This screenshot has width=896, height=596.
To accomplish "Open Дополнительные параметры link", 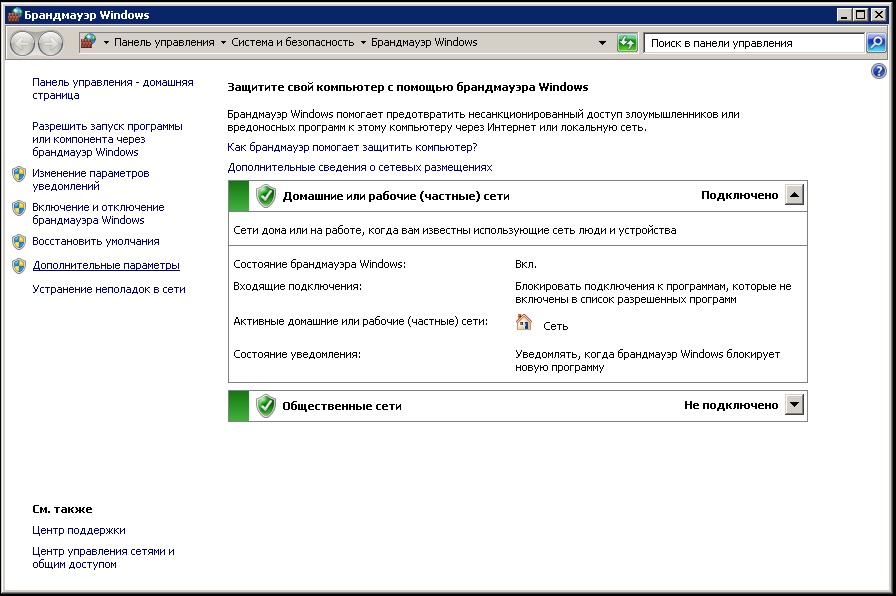I will [106, 265].
